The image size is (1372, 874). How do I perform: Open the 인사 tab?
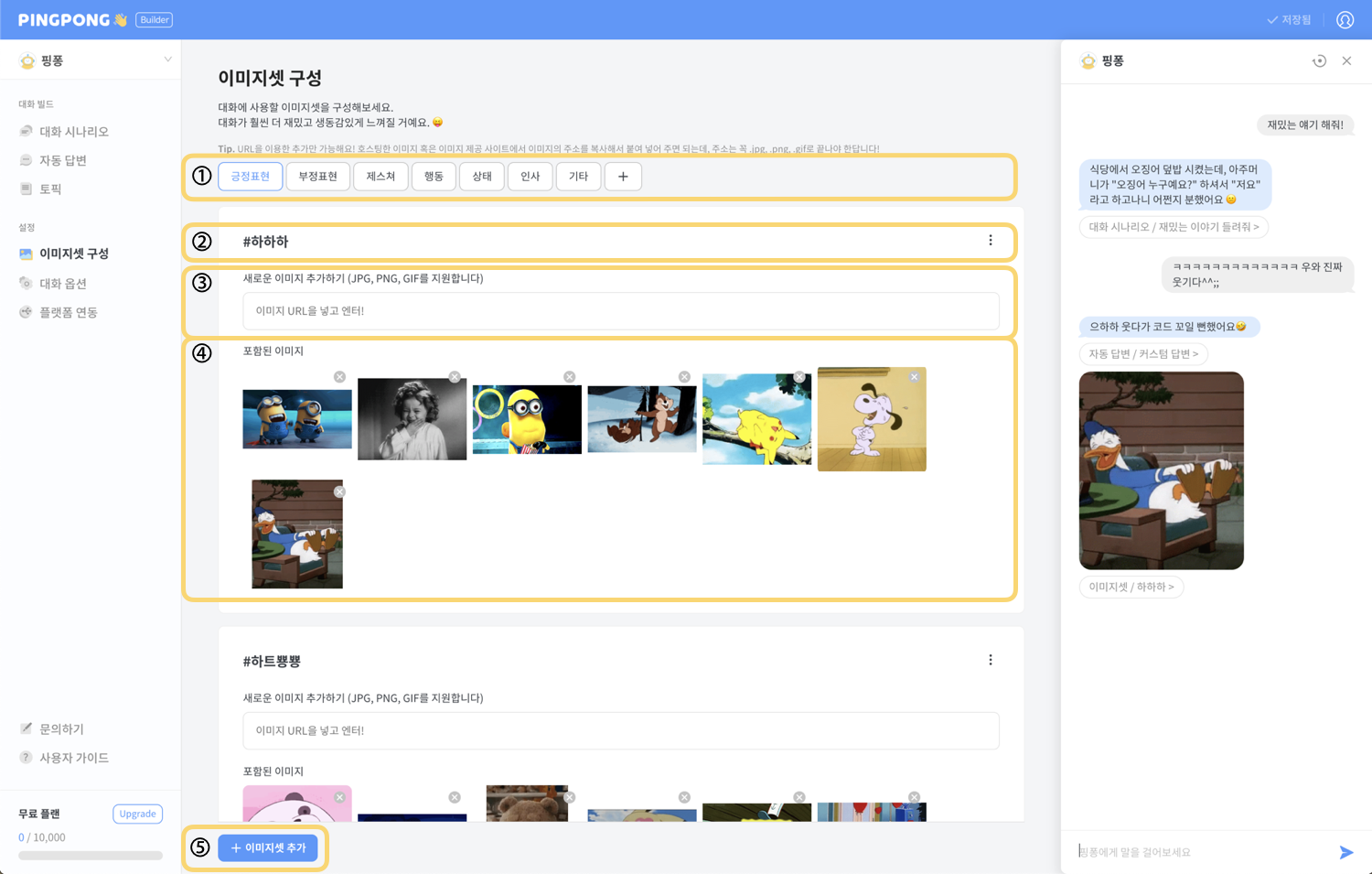click(x=531, y=177)
